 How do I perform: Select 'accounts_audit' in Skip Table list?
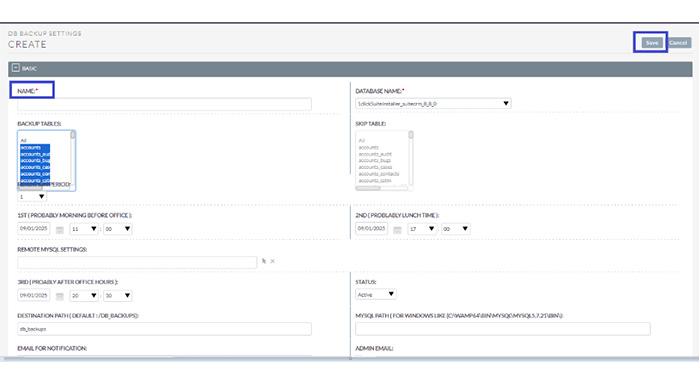[x=375, y=154]
